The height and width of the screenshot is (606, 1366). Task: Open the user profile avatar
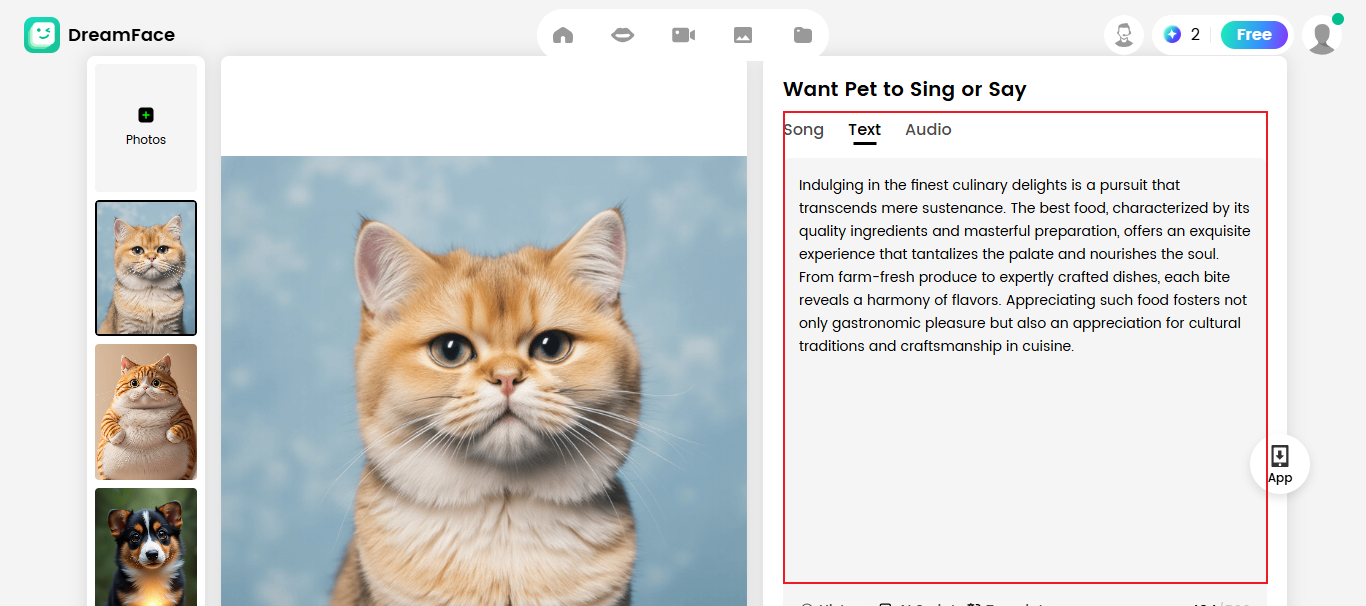coord(1321,36)
